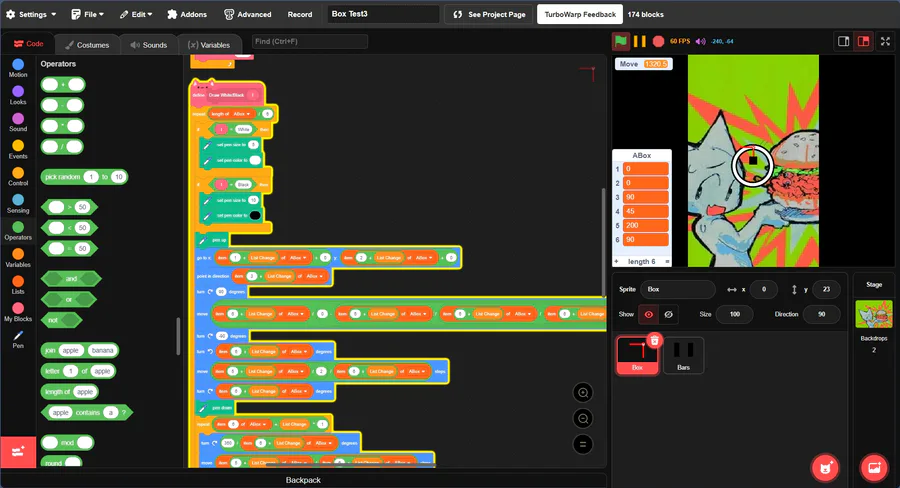Click ABox list item 4 value 45
Image resolution: width=900 pixels, height=488 pixels.
645,211
